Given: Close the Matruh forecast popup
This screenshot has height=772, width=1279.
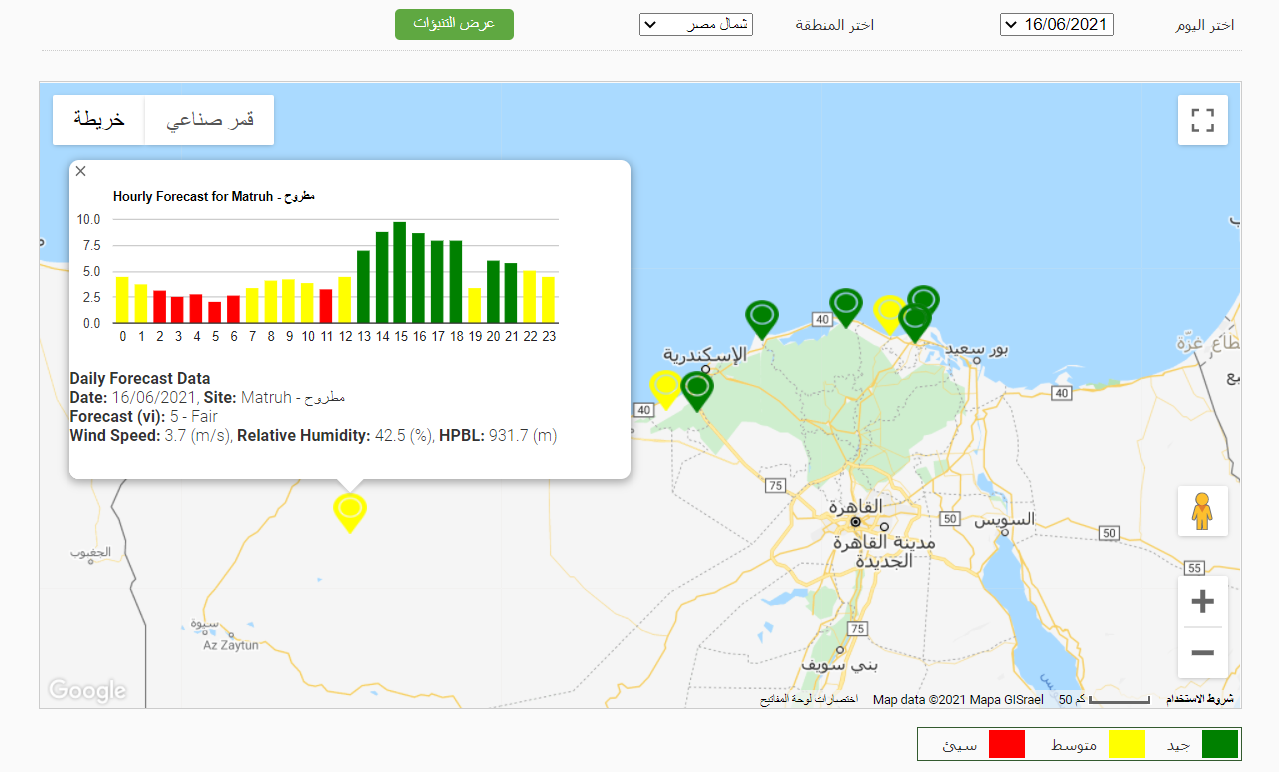Looking at the screenshot, I should point(81,171).
